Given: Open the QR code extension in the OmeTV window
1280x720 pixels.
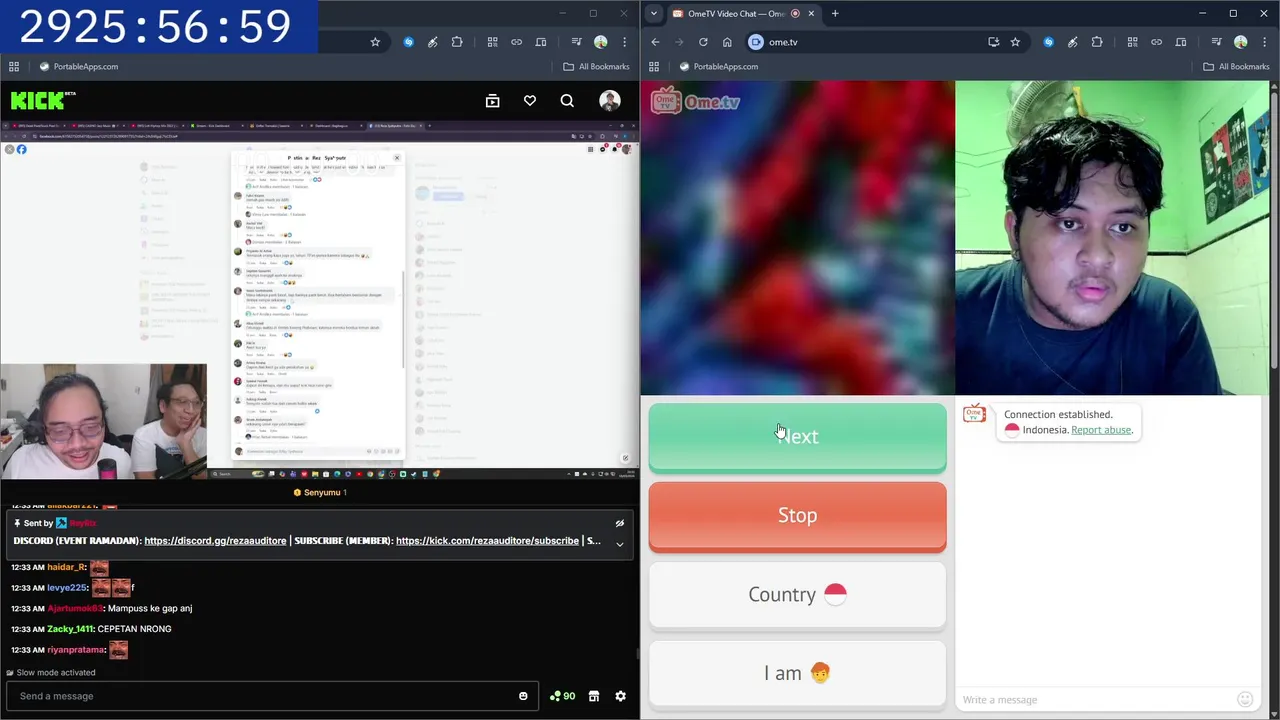Looking at the screenshot, I should [x=1132, y=42].
